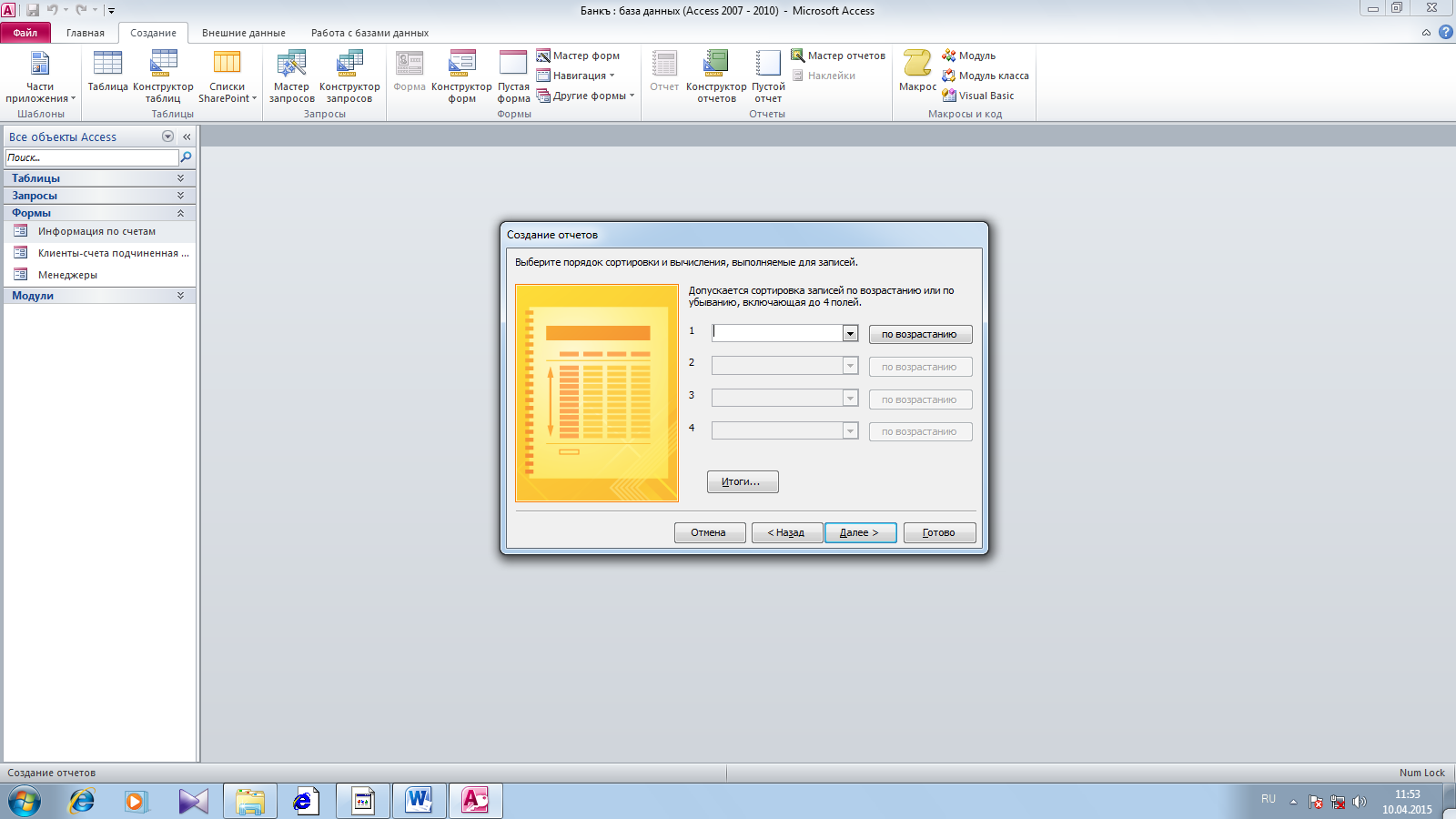This screenshot has width=1456, height=819.
Task: Collapse the ribbon with caret icon
Action: (x=1426, y=33)
